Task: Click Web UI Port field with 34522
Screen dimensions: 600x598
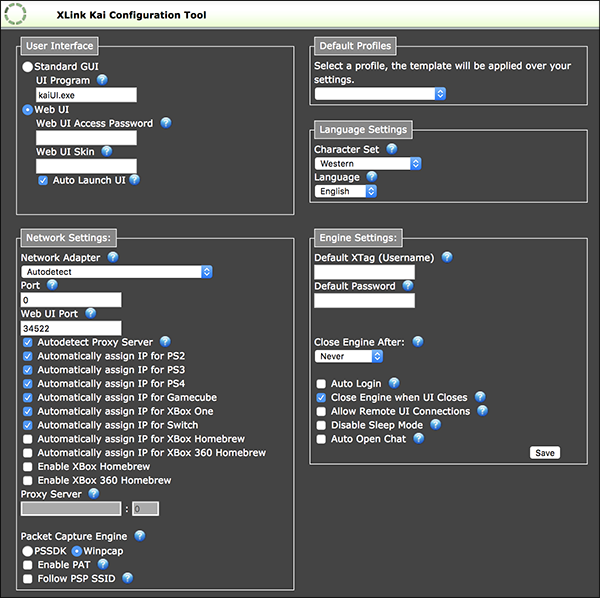Action: 71,328
